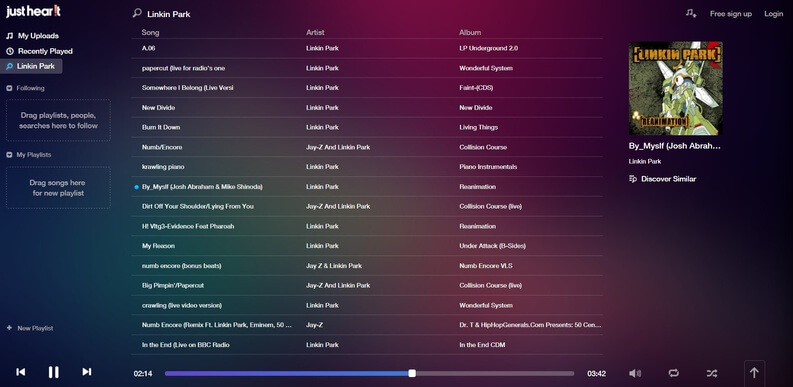
Task: Toggle shuffle mode
Action: (712, 373)
